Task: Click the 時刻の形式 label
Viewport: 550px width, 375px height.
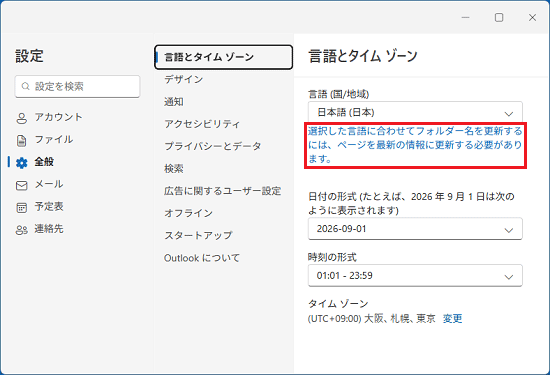Action: coord(332,257)
